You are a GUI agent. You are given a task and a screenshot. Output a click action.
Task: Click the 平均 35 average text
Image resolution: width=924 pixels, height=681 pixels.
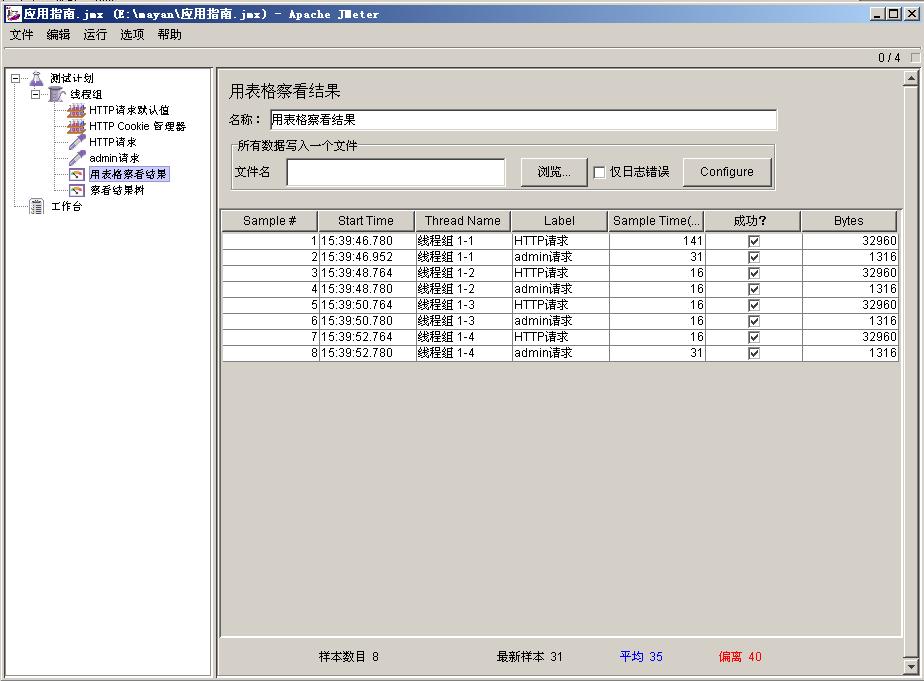[x=641, y=656]
